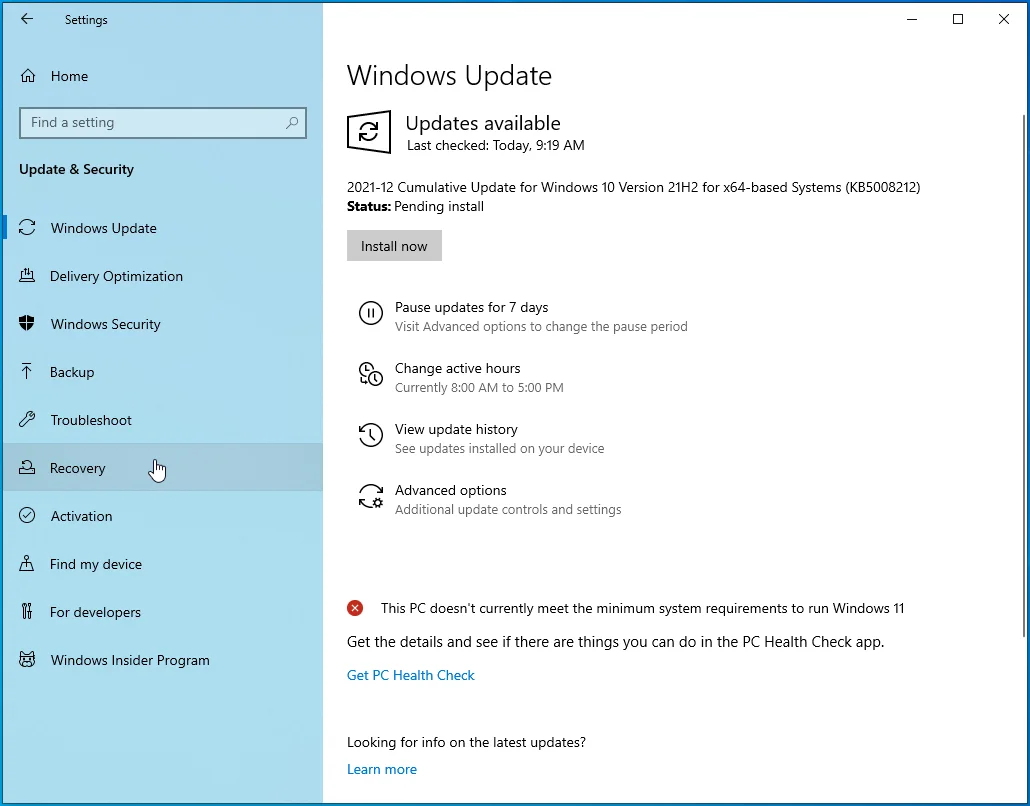This screenshot has height=806, width=1030.
Task: Click the Windows 11 requirements message text
Action: point(642,608)
